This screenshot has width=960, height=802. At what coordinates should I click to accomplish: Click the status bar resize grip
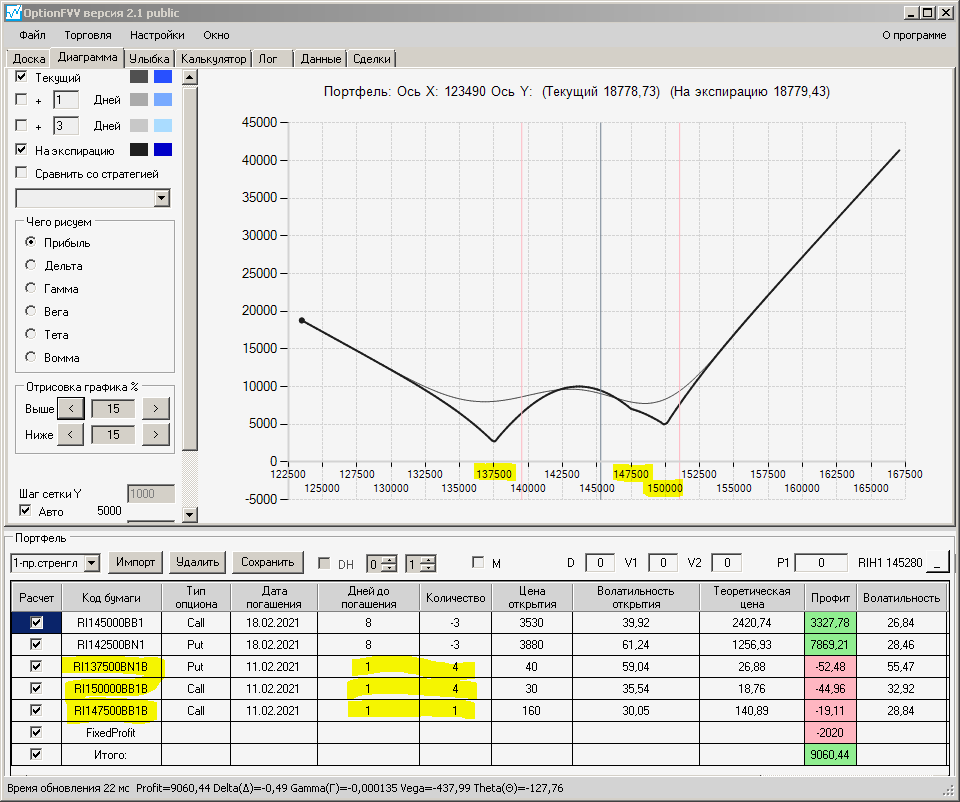click(x=948, y=790)
